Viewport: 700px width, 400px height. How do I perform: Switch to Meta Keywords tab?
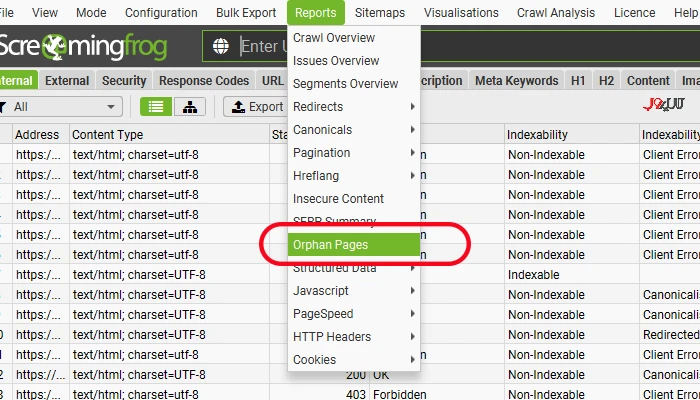point(517,81)
